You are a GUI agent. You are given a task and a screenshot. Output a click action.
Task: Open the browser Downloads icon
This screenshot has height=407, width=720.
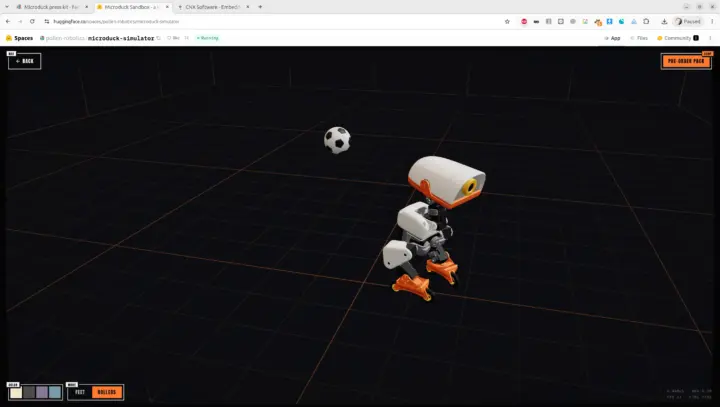pos(664,22)
